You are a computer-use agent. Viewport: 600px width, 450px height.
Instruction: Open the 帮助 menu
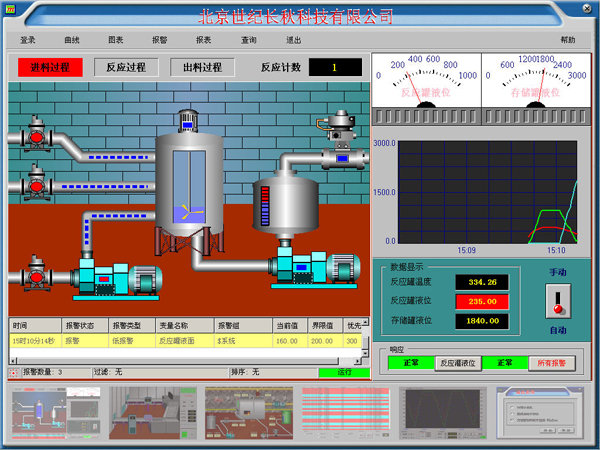568,40
